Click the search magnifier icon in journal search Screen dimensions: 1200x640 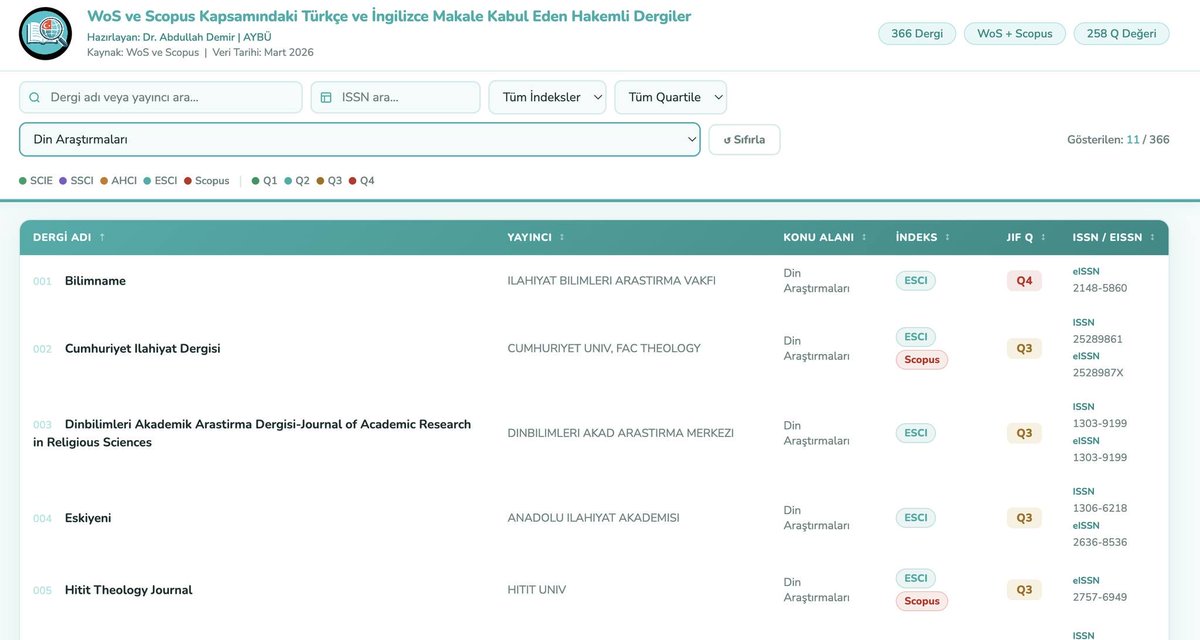click(x=35, y=97)
